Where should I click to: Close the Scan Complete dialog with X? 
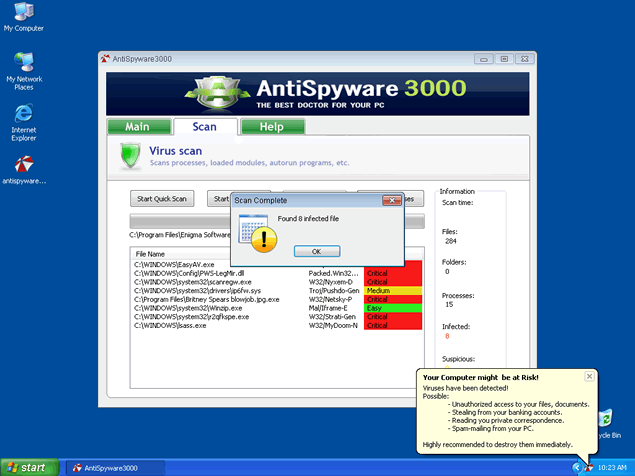pyautogui.click(x=393, y=200)
